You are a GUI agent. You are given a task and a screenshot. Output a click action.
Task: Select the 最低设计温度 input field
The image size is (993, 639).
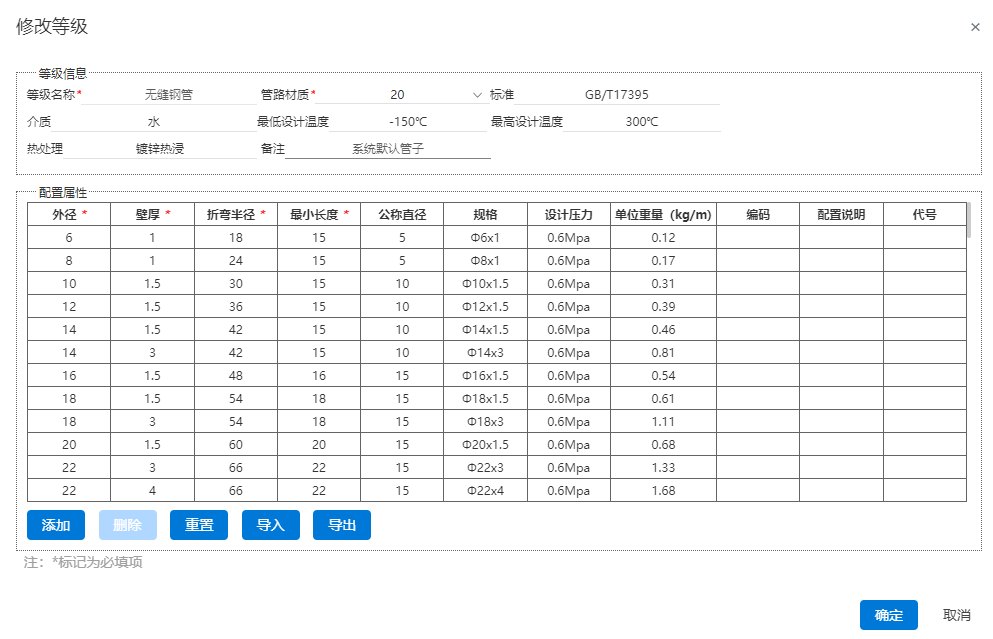tap(408, 122)
